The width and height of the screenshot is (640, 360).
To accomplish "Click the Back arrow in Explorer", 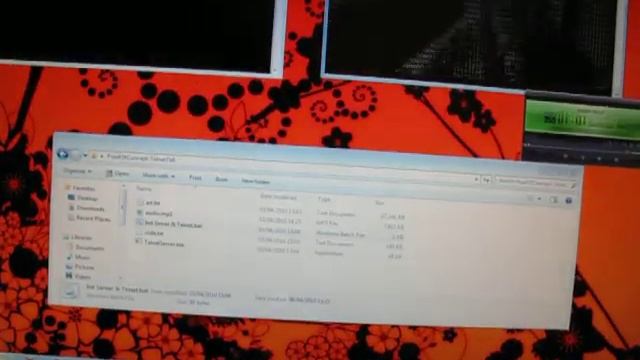I will coord(62,154).
